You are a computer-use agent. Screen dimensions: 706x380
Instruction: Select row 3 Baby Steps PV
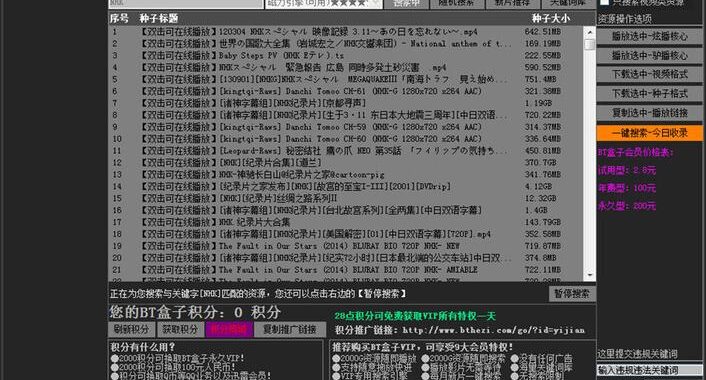tap(346, 56)
